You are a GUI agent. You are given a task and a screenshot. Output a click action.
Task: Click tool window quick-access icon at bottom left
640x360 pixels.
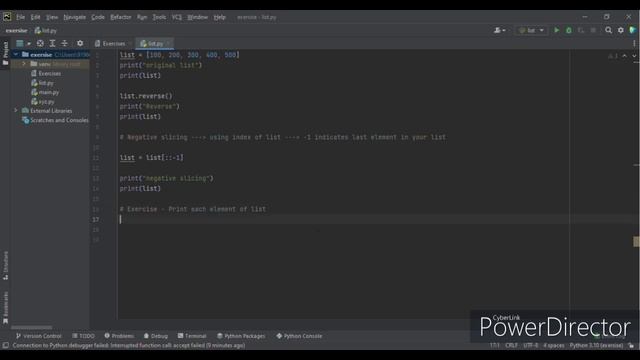(x=5, y=346)
